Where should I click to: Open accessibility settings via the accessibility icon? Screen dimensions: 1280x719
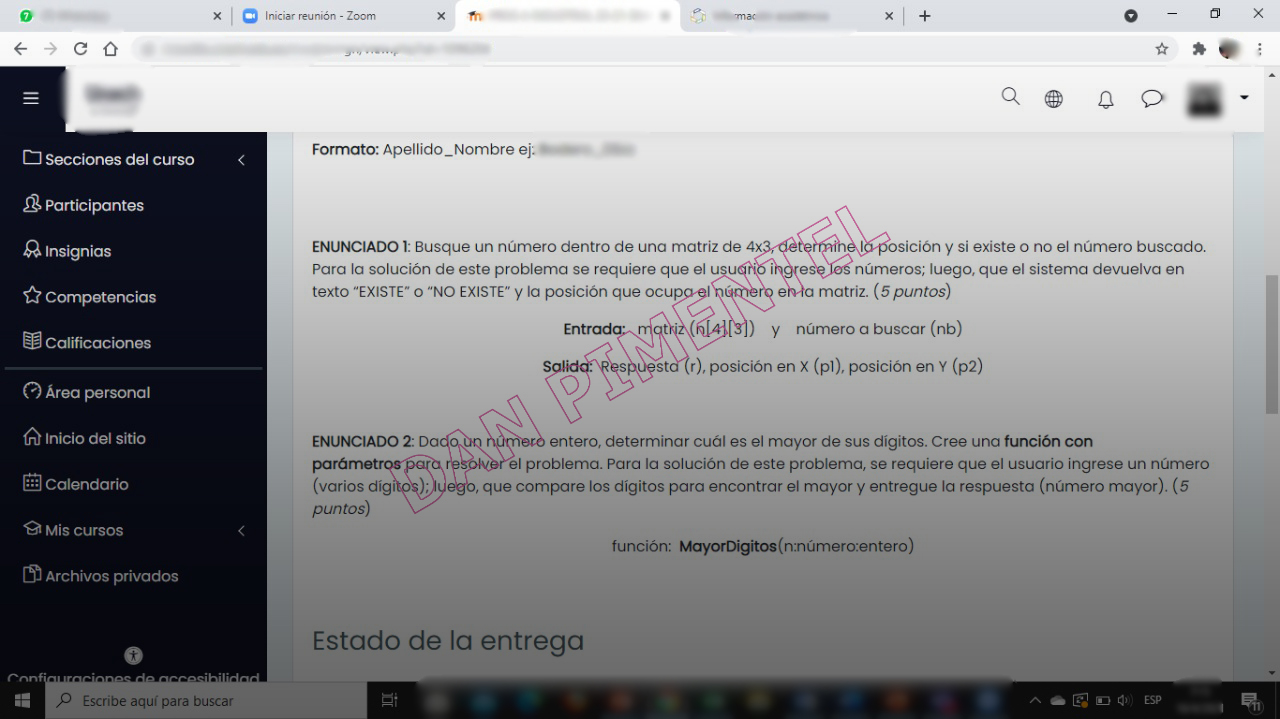(133, 655)
